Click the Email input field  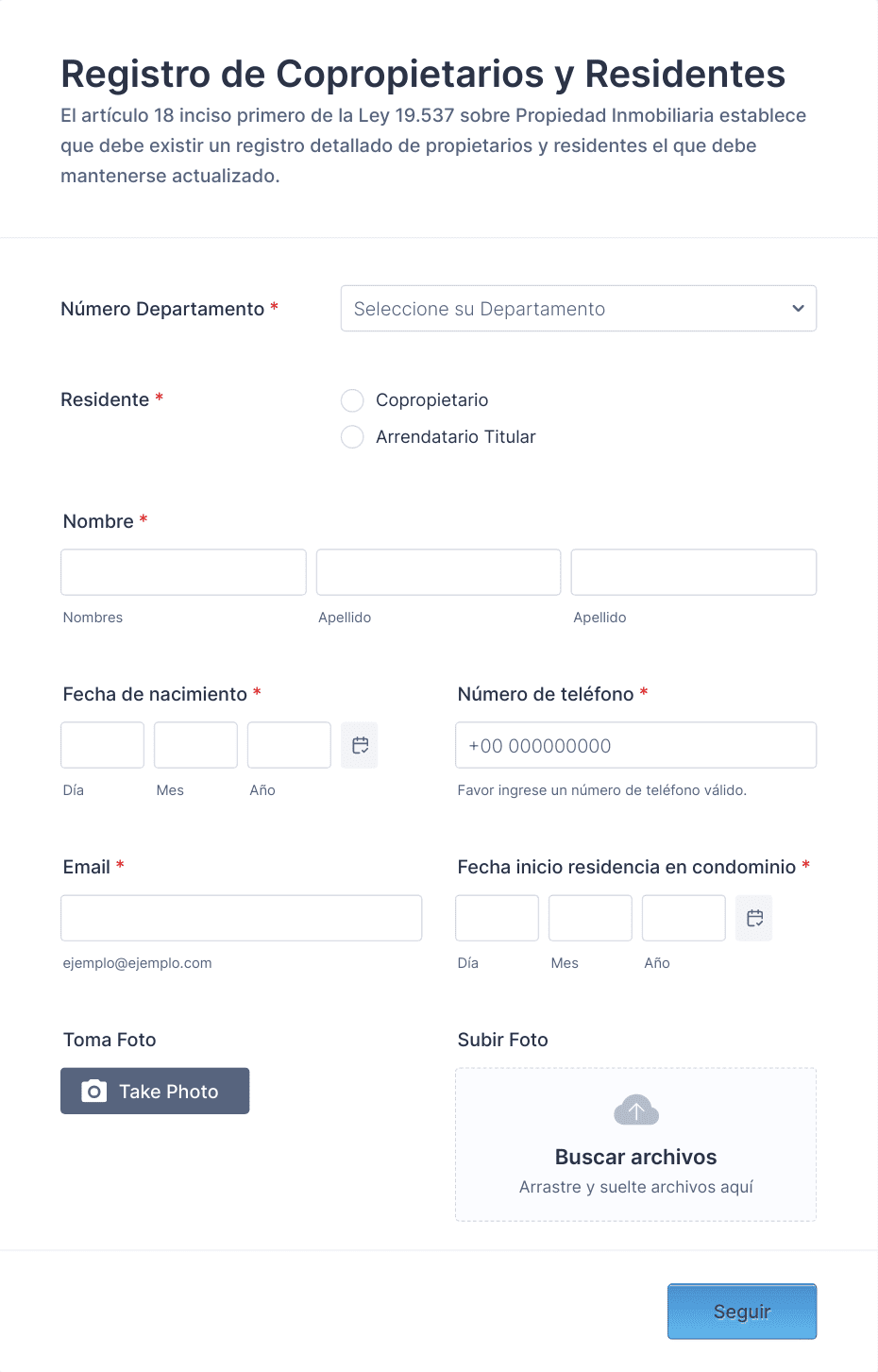[x=241, y=918]
